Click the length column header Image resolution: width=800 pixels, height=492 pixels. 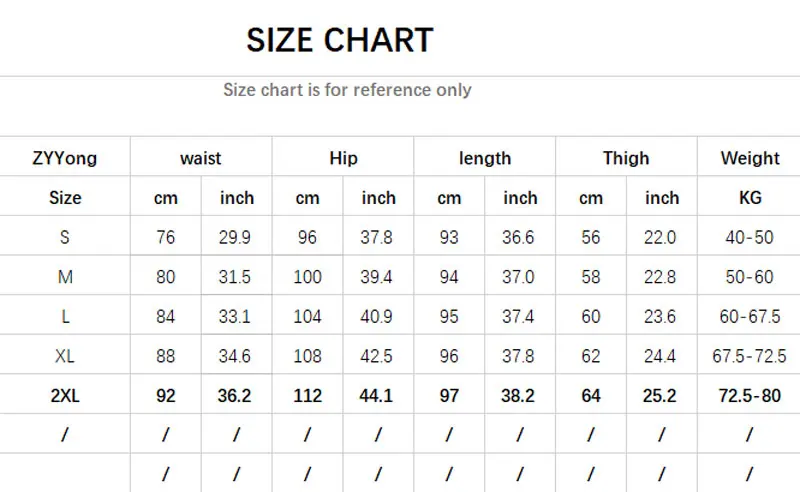tap(485, 158)
